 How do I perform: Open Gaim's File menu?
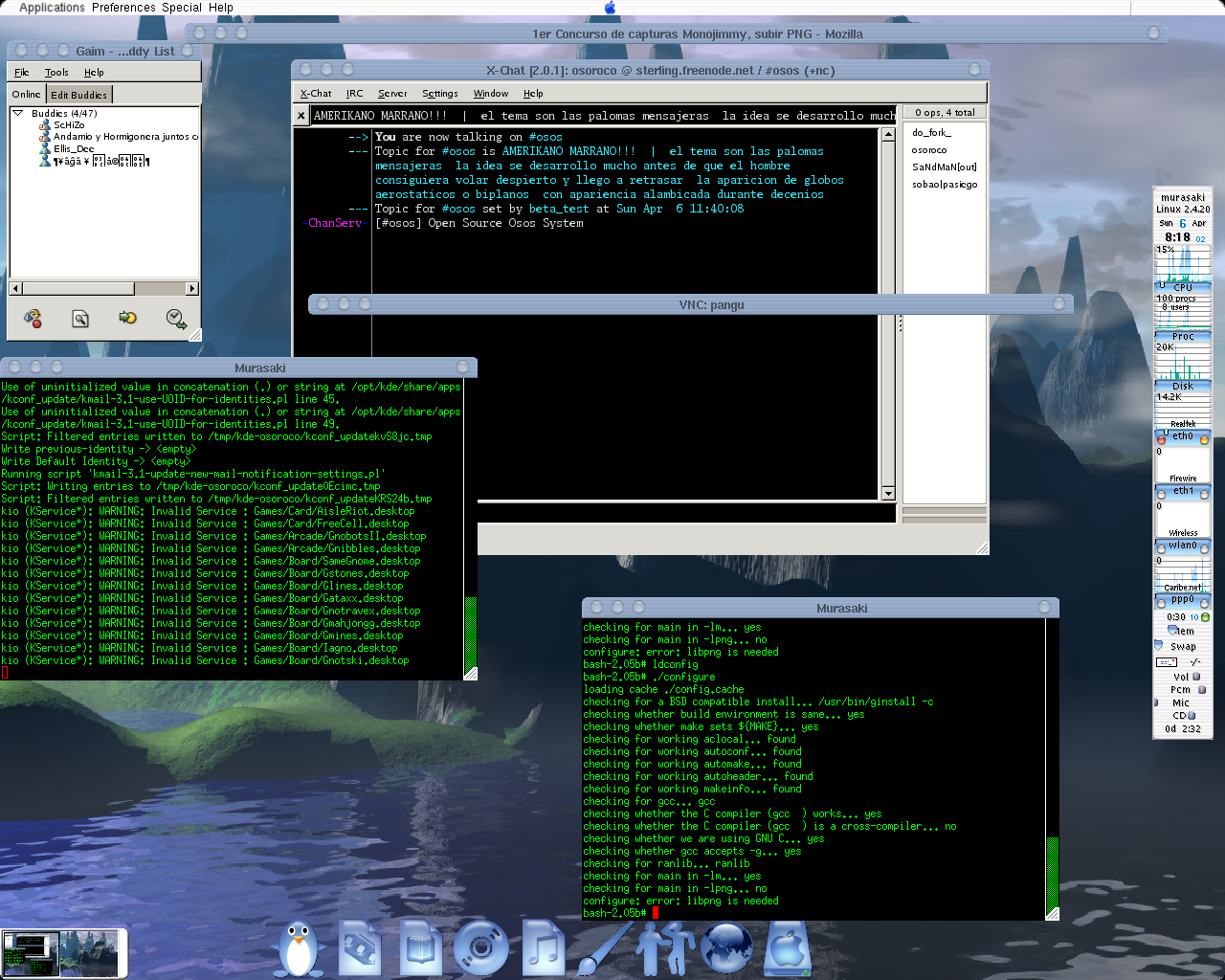tap(22, 73)
